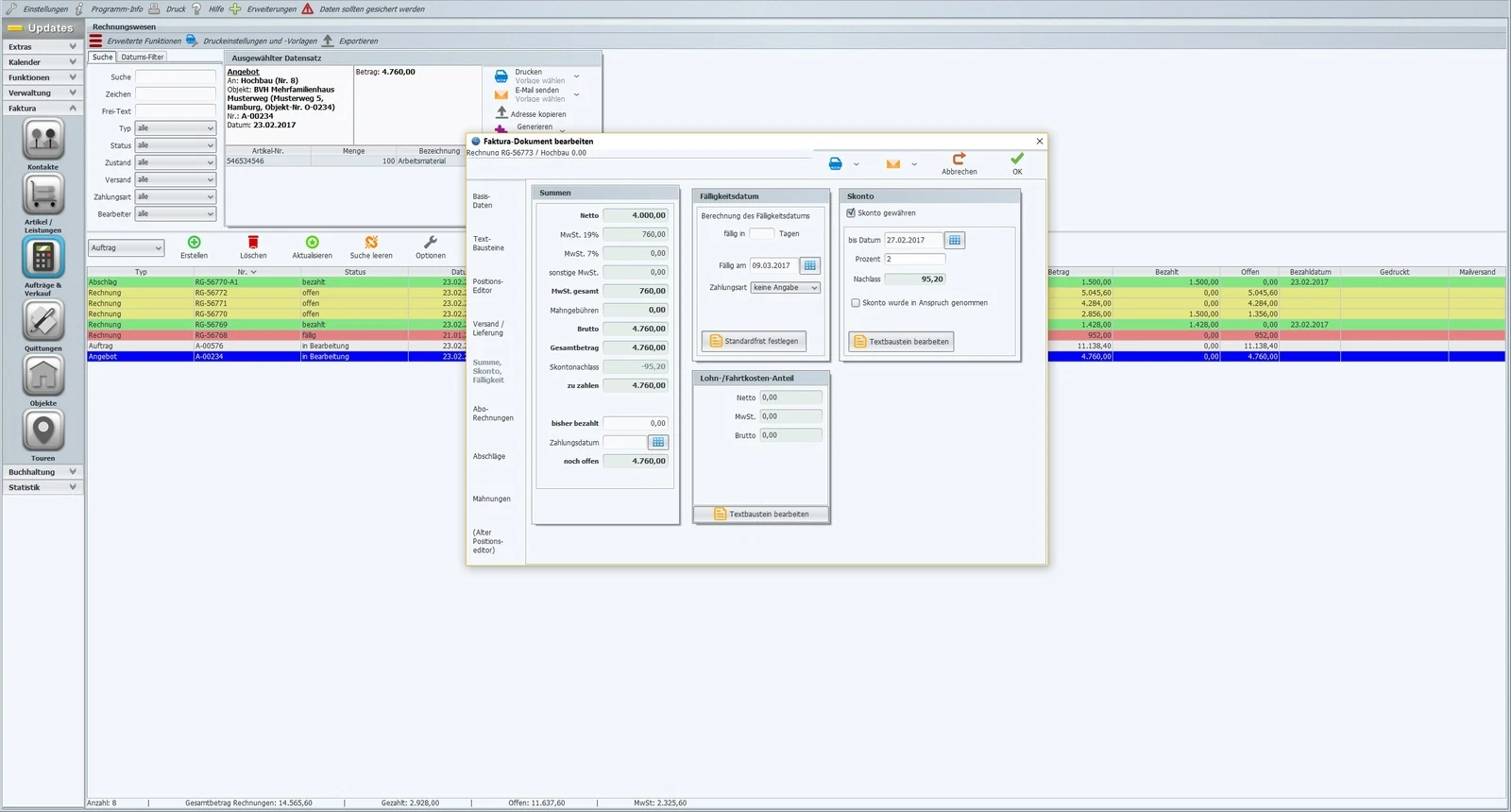Screen dimensions: 1511x812
Task: Click the Drucken printer icon in record panel
Action: pos(501,76)
